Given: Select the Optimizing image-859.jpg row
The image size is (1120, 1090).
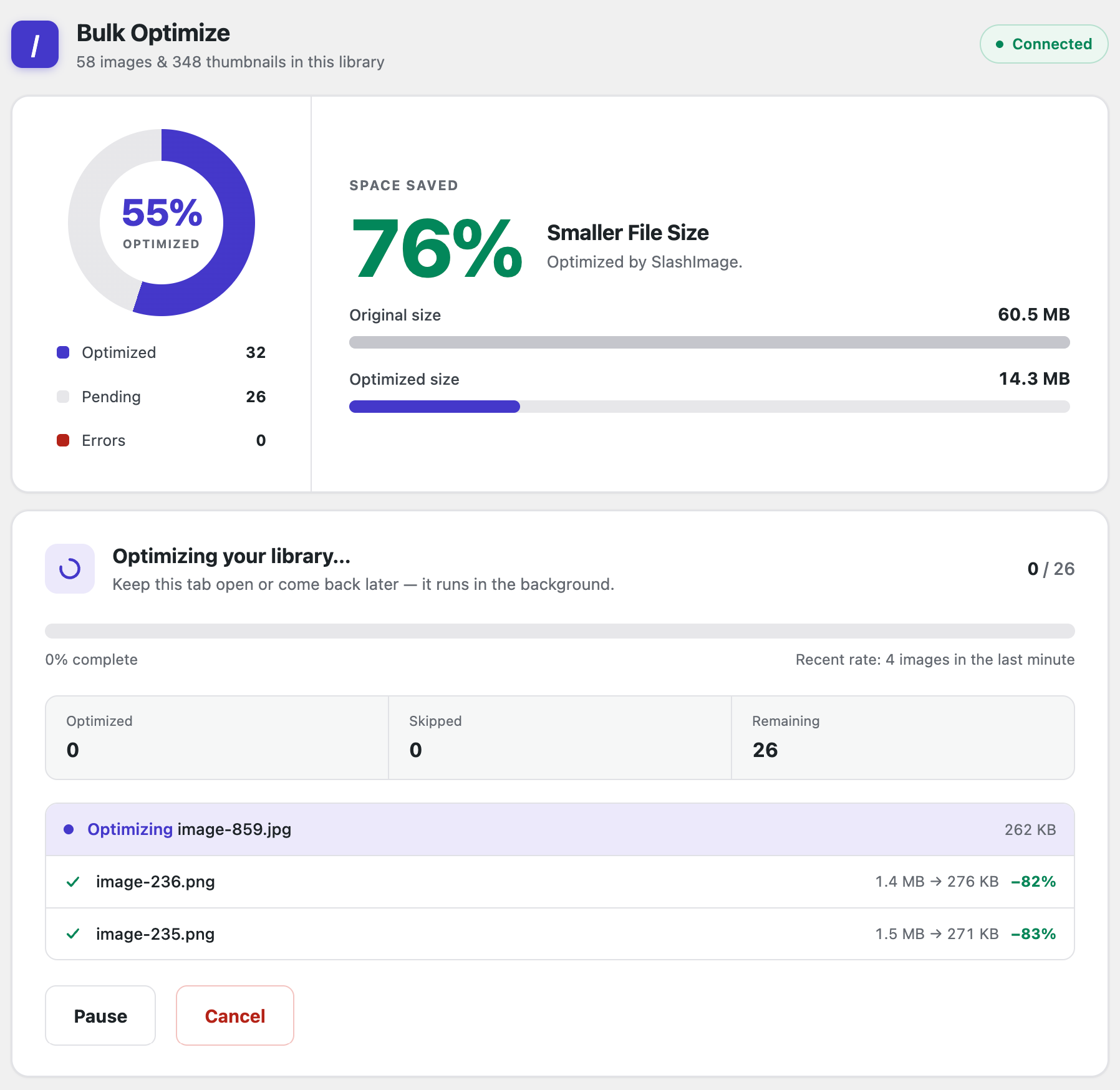Looking at the screenshot, I should pos(560,829).
